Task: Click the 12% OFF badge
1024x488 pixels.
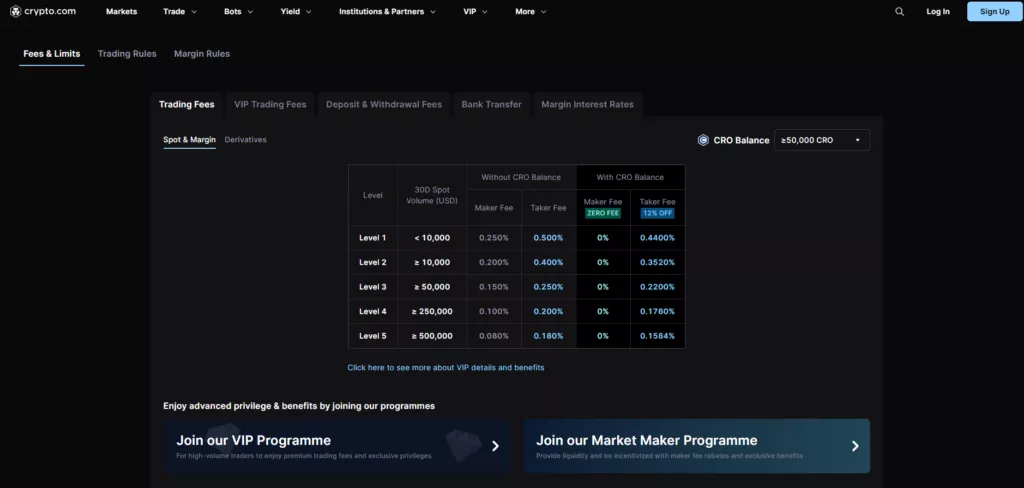Action: (658, 213)
